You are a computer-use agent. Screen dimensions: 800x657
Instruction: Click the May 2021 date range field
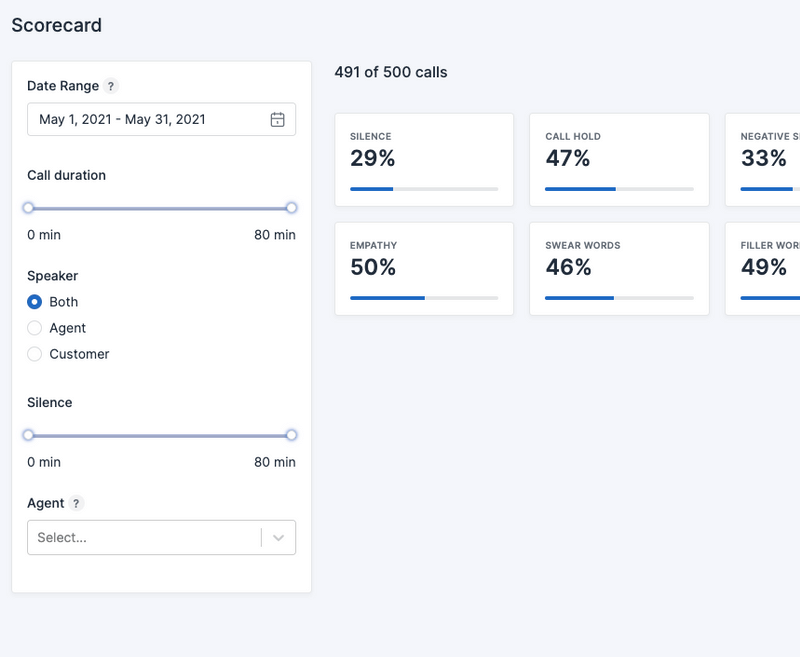click(x=150, y=120)
